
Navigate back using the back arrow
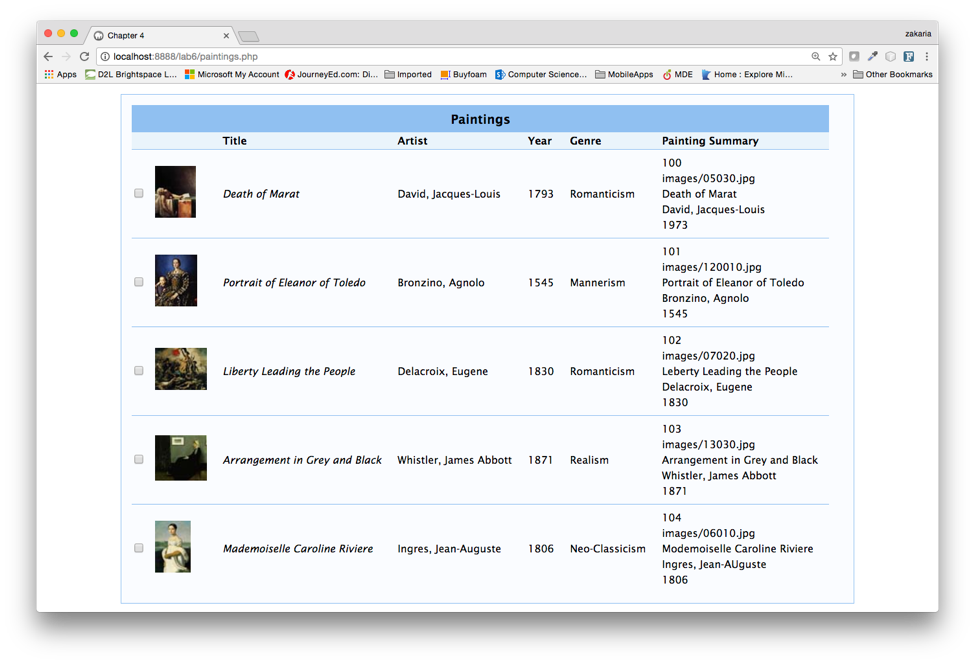(x=47, y=57)
